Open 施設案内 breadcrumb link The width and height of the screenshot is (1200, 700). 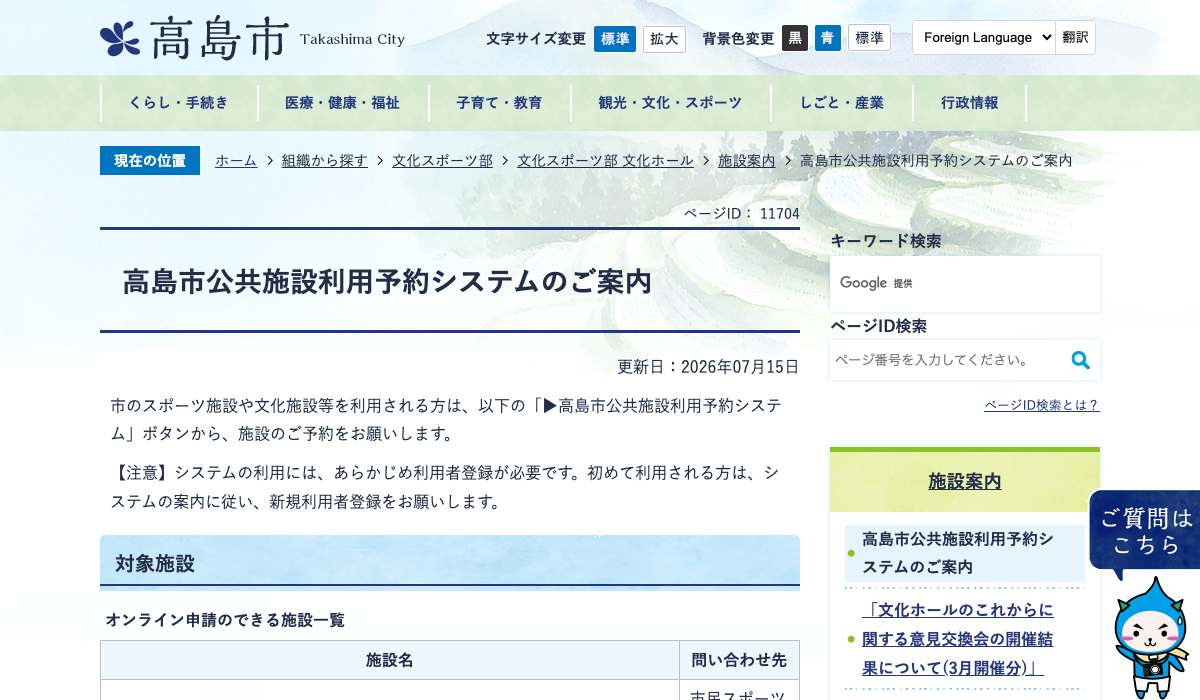click(x=747, y=160)
